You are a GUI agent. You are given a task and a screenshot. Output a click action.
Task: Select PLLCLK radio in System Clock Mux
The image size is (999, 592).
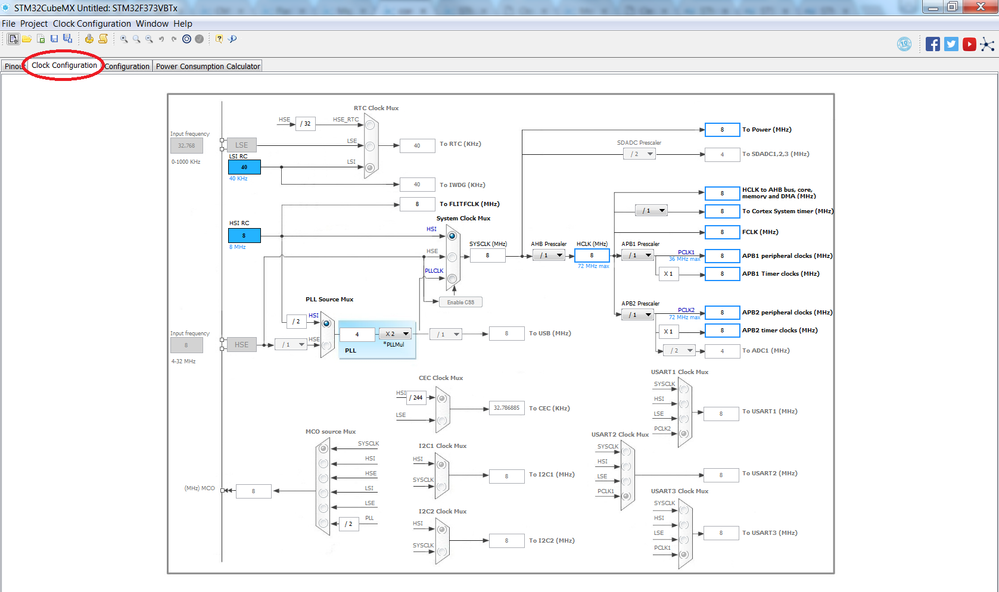tap(452, 278)
